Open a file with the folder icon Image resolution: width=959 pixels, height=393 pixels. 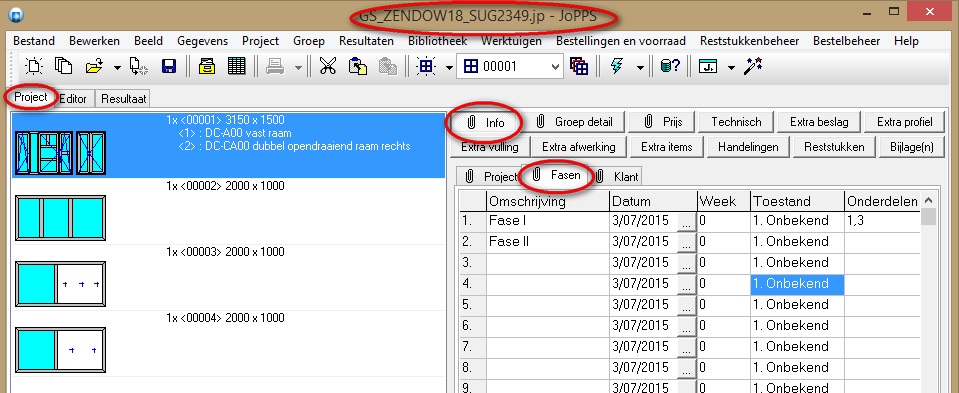[94, 66]
